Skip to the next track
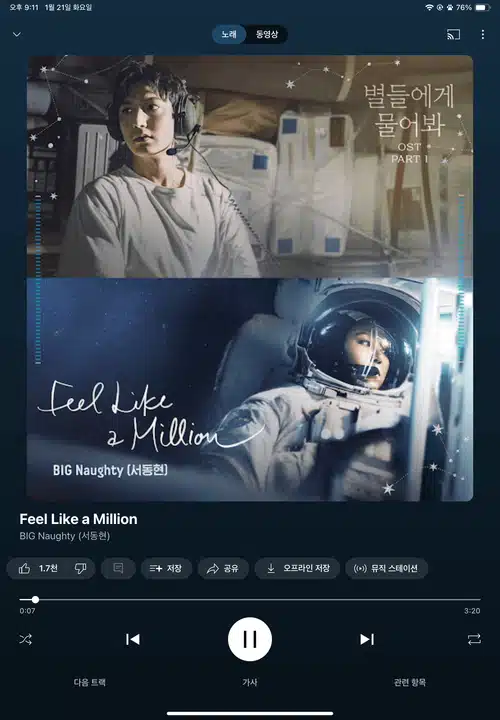The height and width of the screenshot is (720, 500). [367, 639]
